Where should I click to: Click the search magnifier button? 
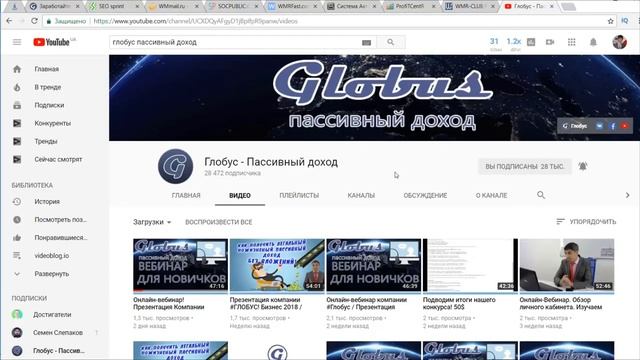(x=391, y=42)
